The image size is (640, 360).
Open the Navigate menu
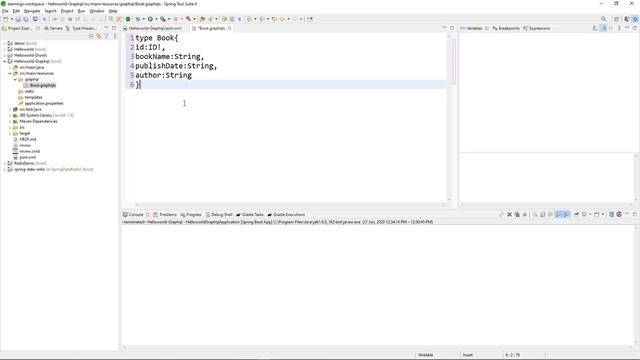32,11
